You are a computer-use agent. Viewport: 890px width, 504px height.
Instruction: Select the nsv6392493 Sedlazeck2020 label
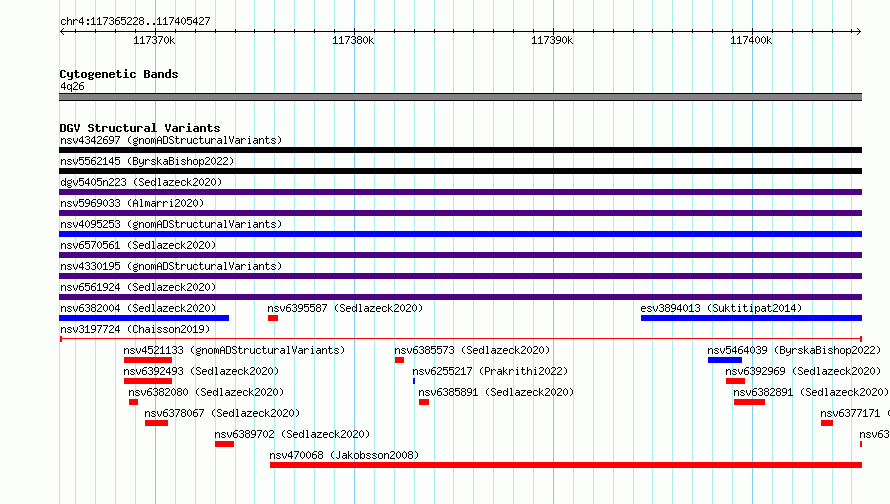tap(201, 371)
